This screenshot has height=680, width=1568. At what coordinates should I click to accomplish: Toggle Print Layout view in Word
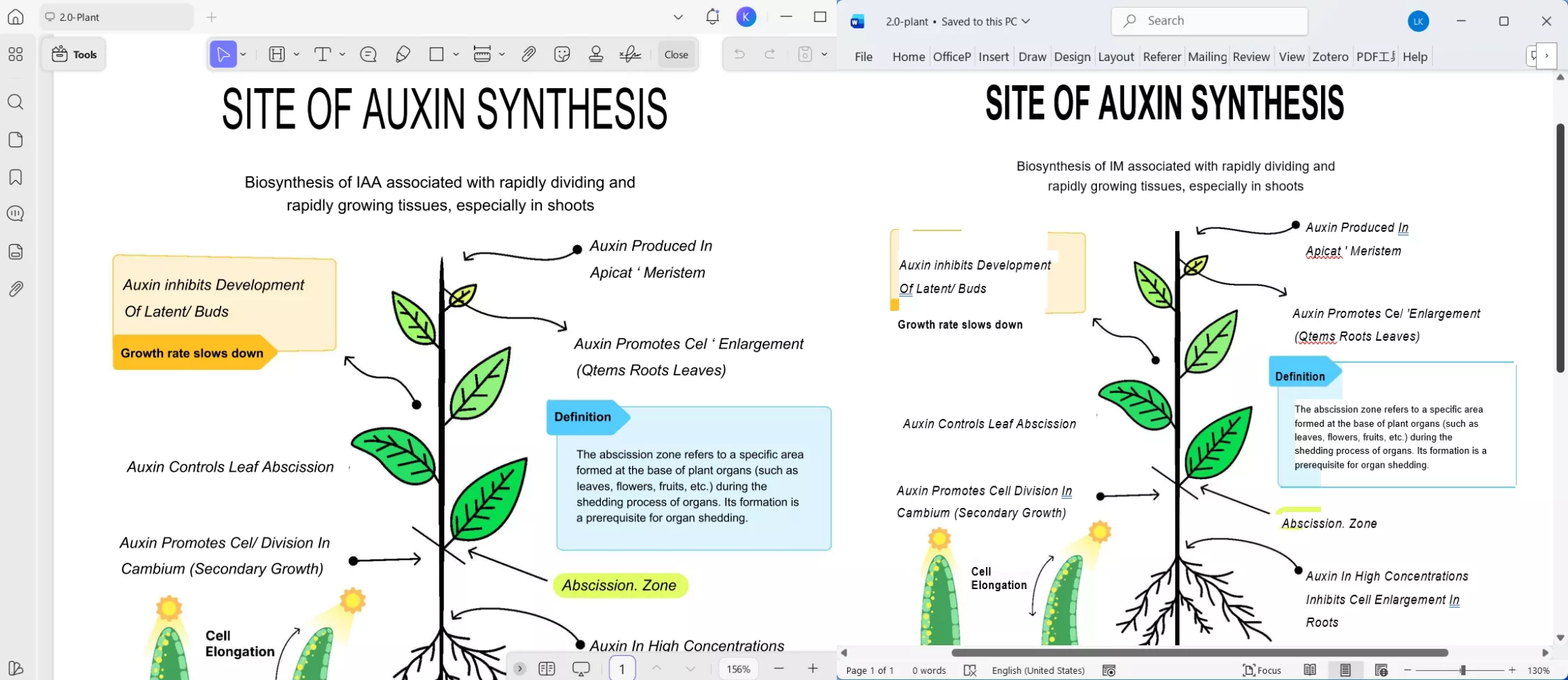point(1347,670)
